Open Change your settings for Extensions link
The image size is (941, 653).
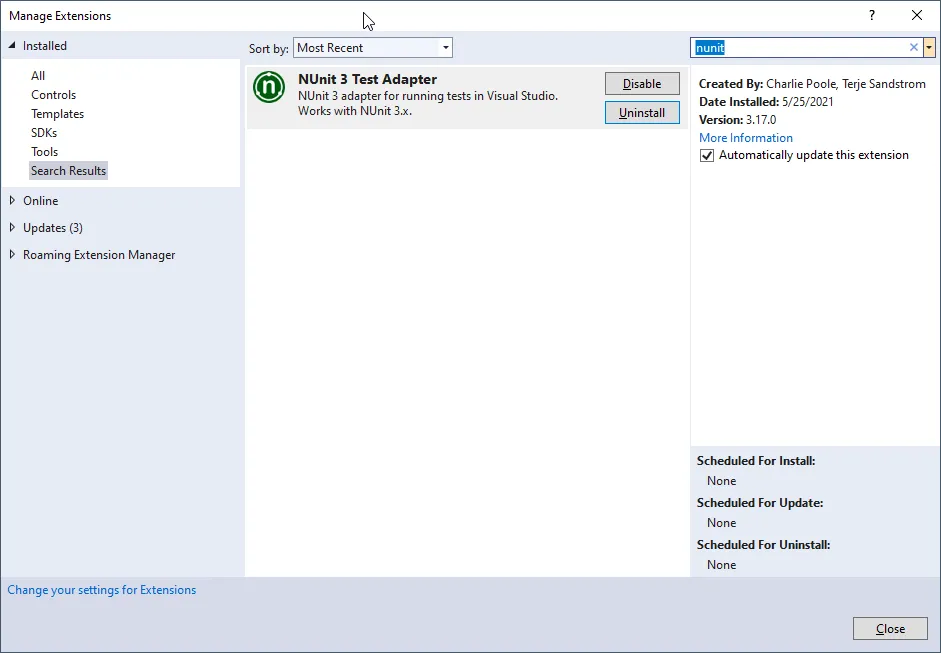[x=101, y=590]
